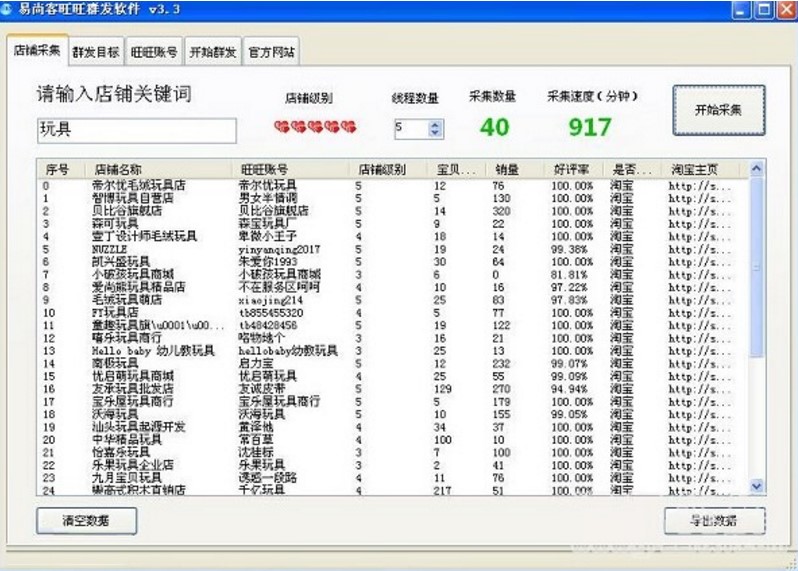798x571 pixels.
Task: Increase thread count with the spinner up arrow
Action: click(x=435, y=124)
